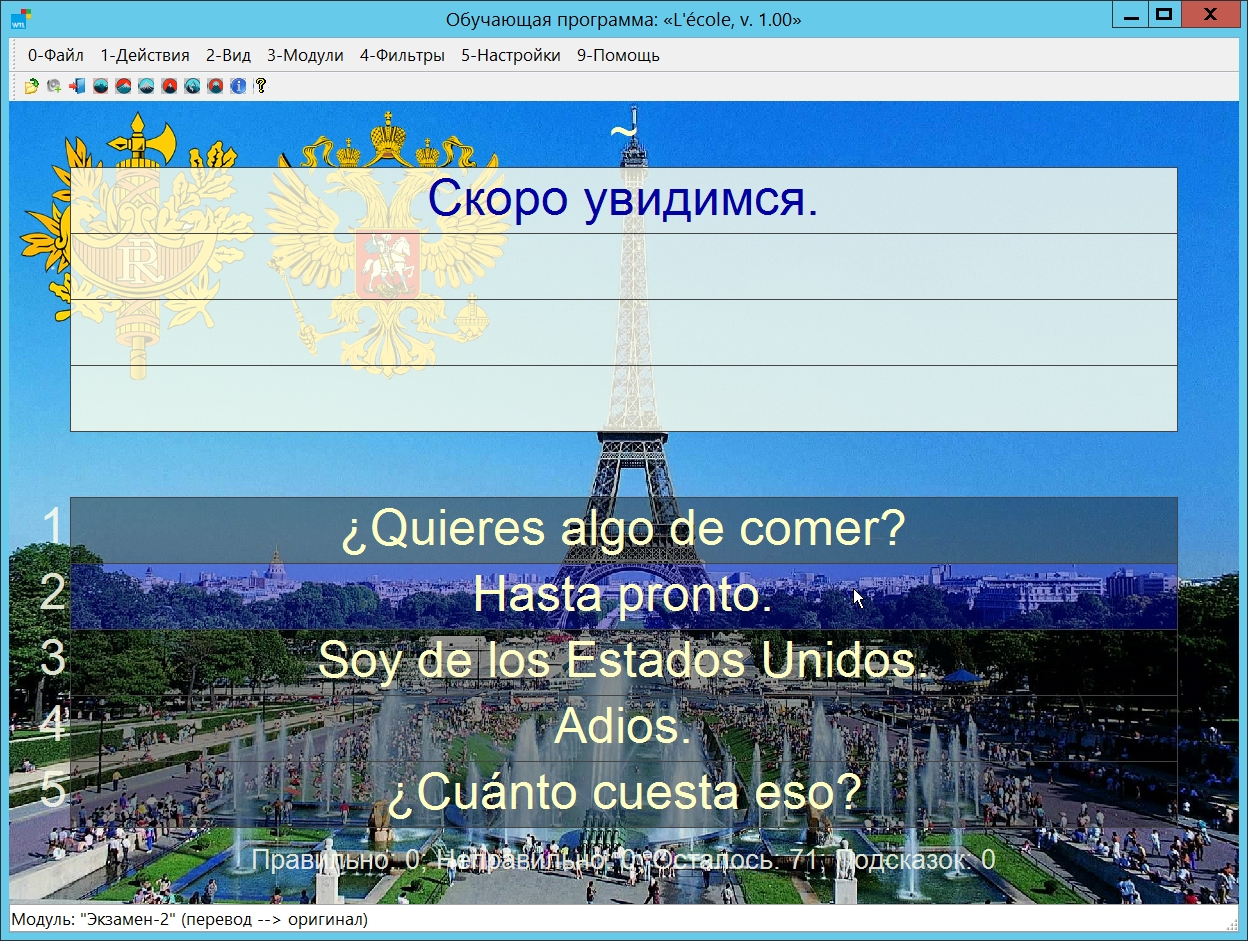This screenshot has height=941, width=1248.
Task: Open the 0-Файл menu
Action: click(x=56, y=56)
